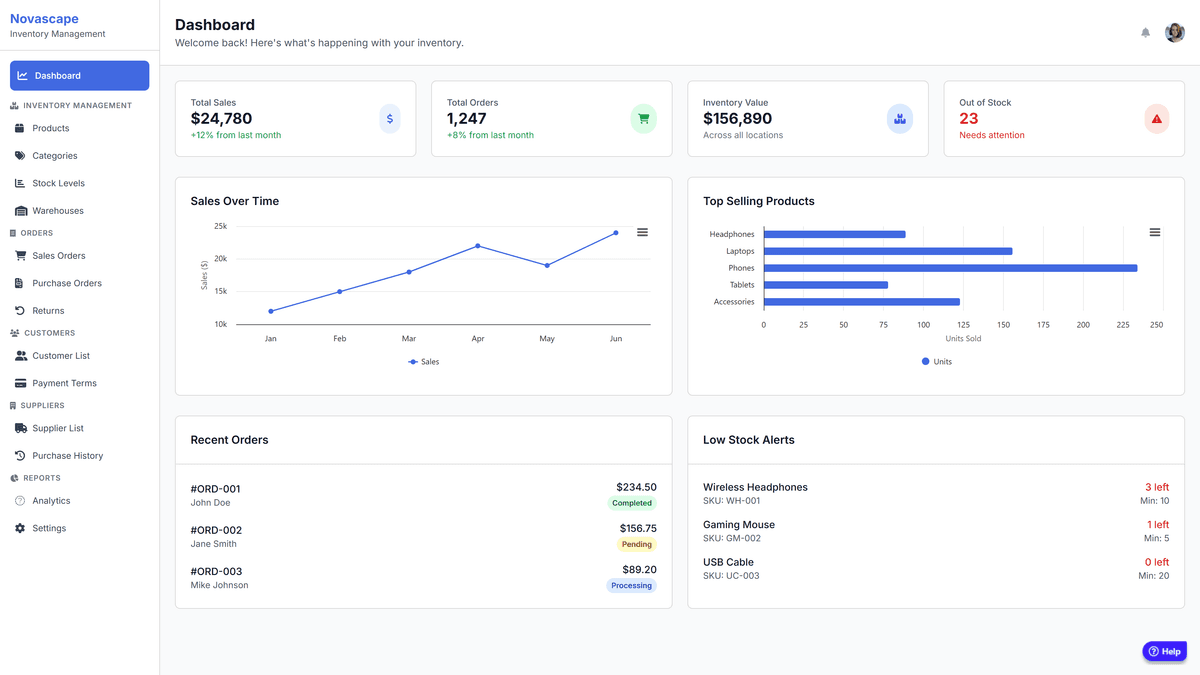1200x675 pixels.
Task: Click the Help button
Action: pyautogui.click(x=1164, y=651)
